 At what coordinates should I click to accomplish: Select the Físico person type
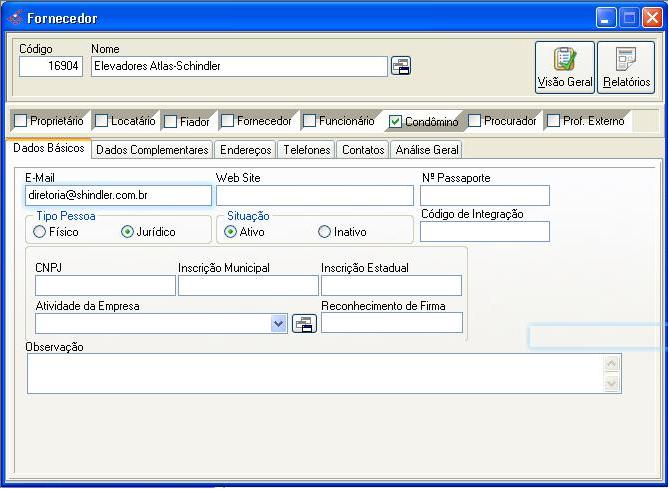click(40, 232)
